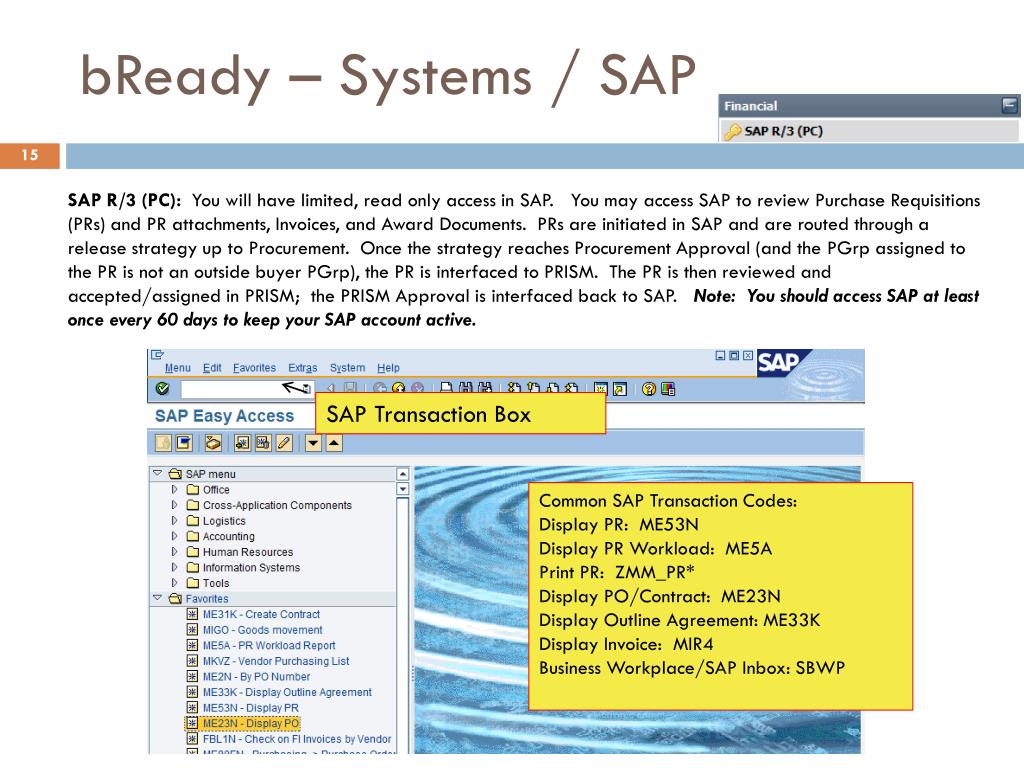Image resolution: width=1024 pixels, height=768 pixels.
Task: Click the First Page icon
Action: tap(515, 389)
